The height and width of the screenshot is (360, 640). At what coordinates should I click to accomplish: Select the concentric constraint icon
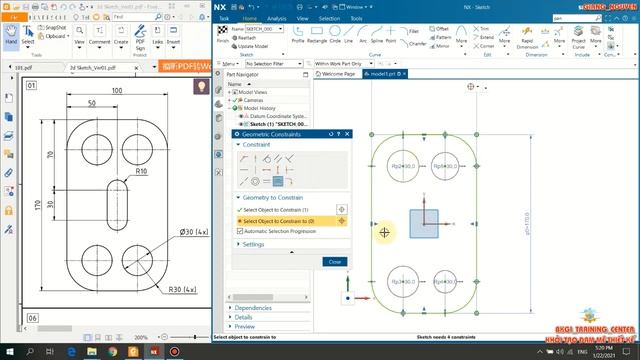coord(255,181)
